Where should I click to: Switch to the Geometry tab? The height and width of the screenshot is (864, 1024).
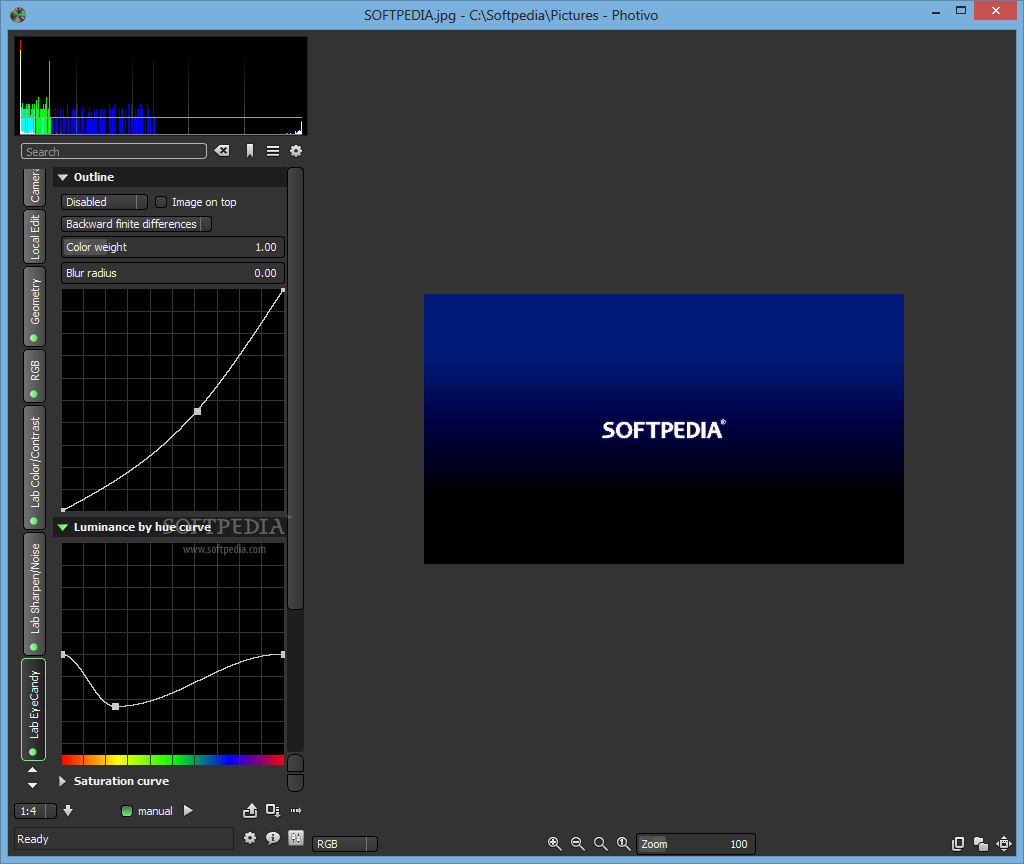(35, 306)
